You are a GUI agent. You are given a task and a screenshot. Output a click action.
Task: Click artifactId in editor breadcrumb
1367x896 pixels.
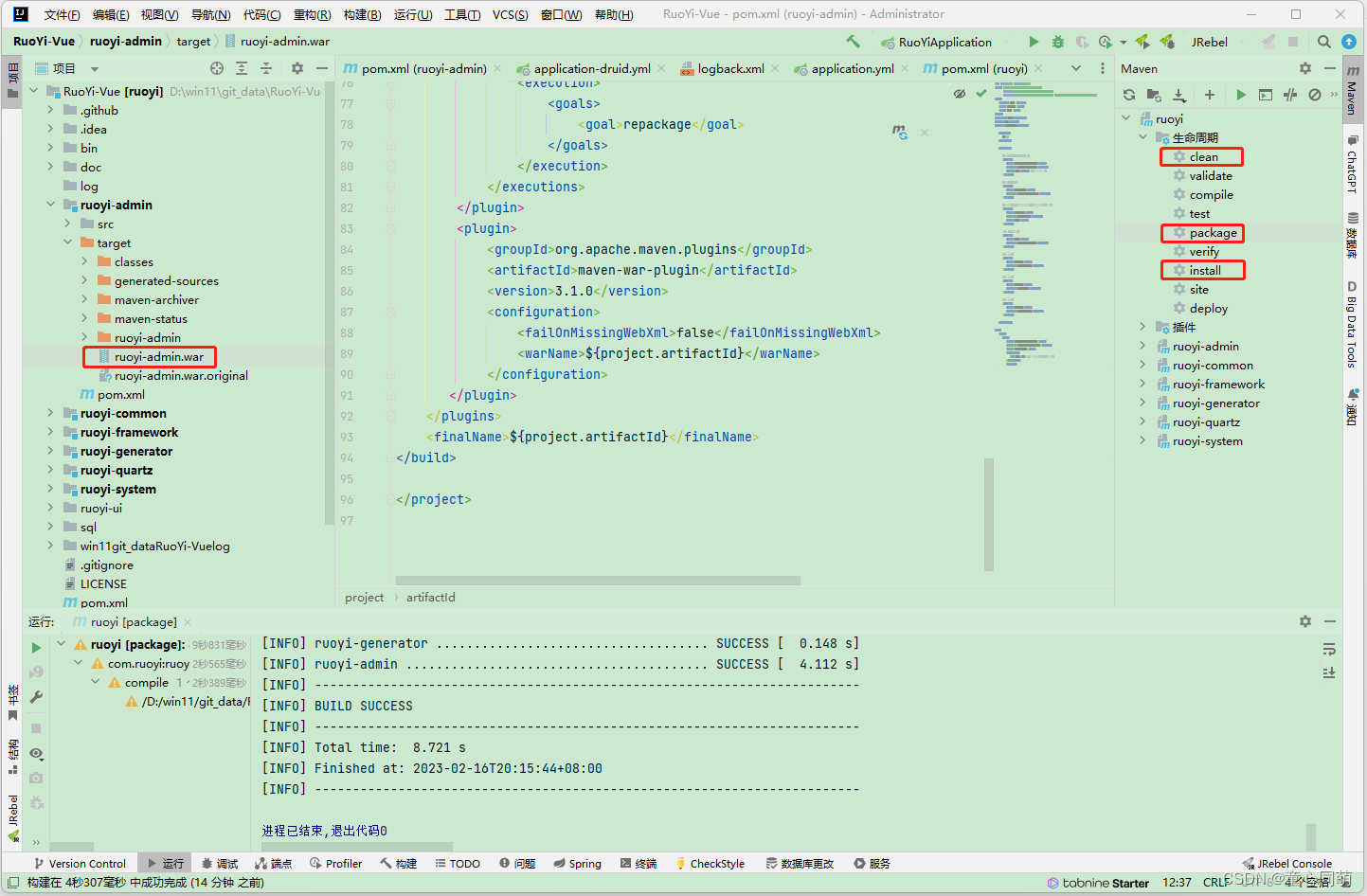tap(431, 597)
